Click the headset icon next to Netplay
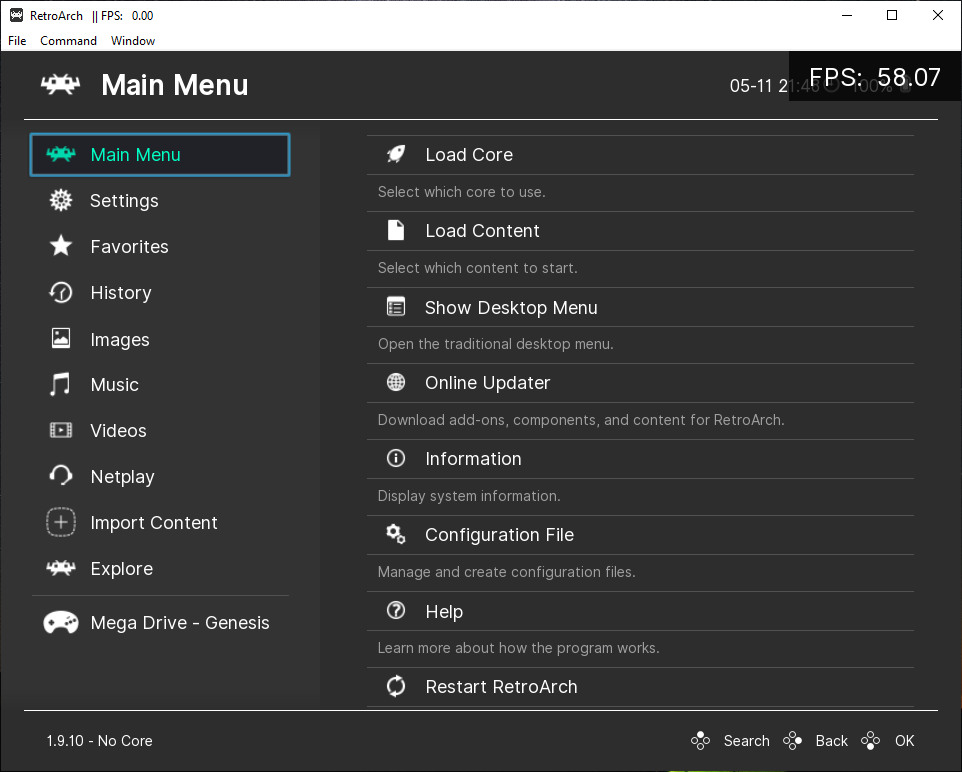This screenshot has width=962, height=772. pyautogui.click(x=61, y=476)
